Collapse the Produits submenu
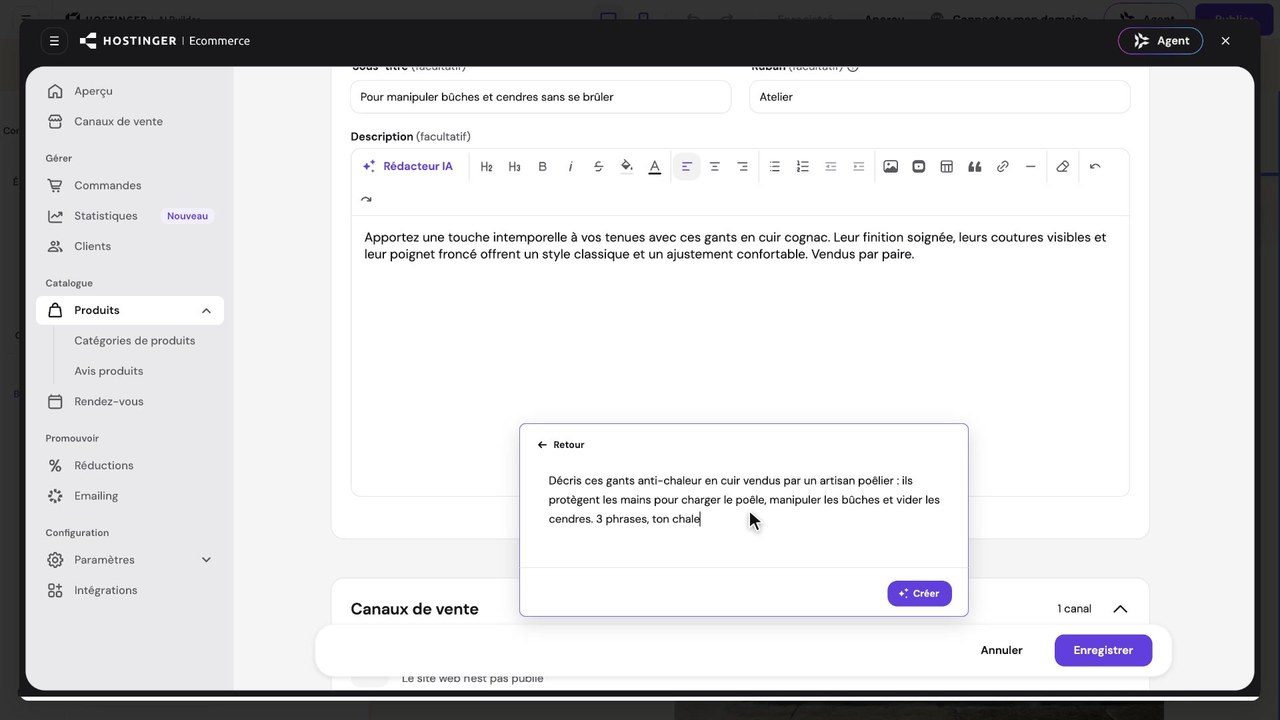The image size is (1280, 720). 206,311
